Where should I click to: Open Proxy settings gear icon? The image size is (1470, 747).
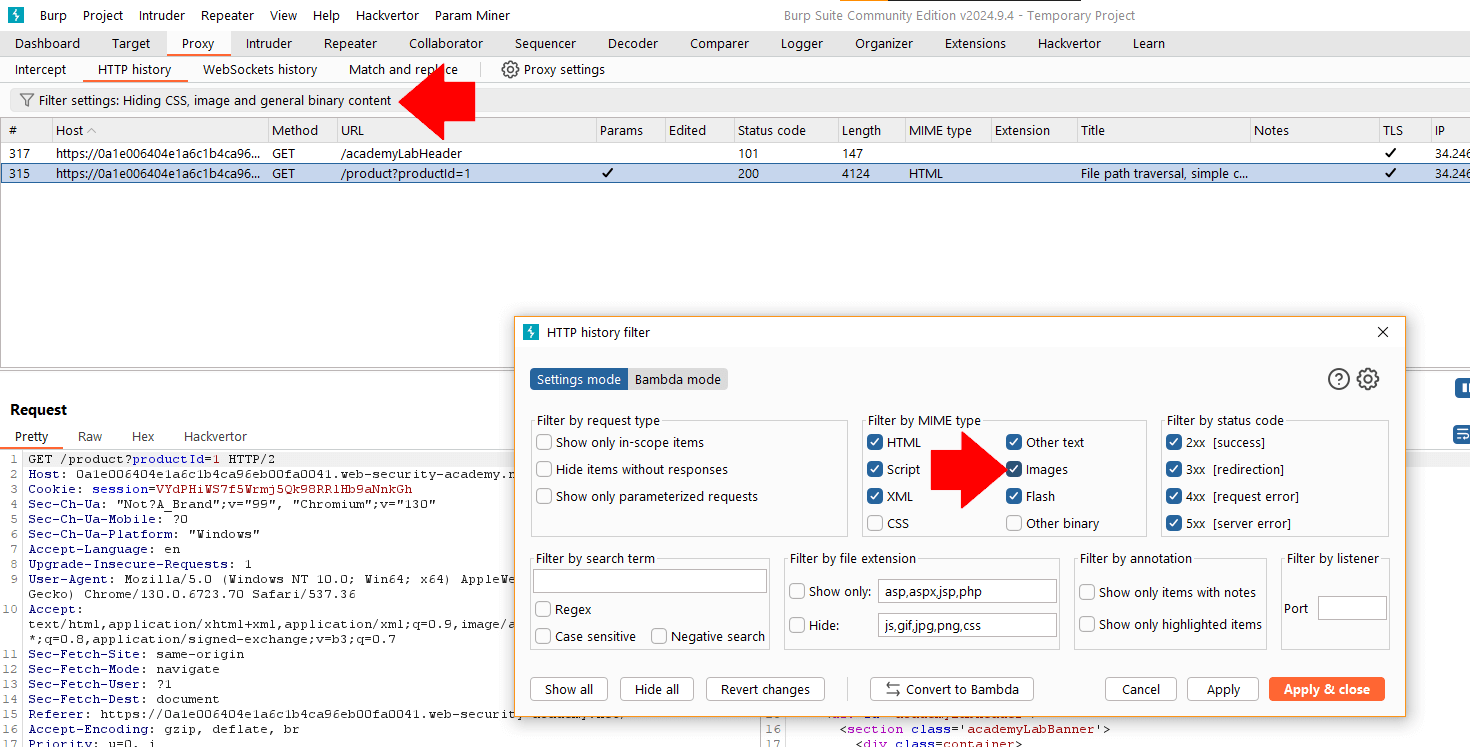tap(510, 70)
